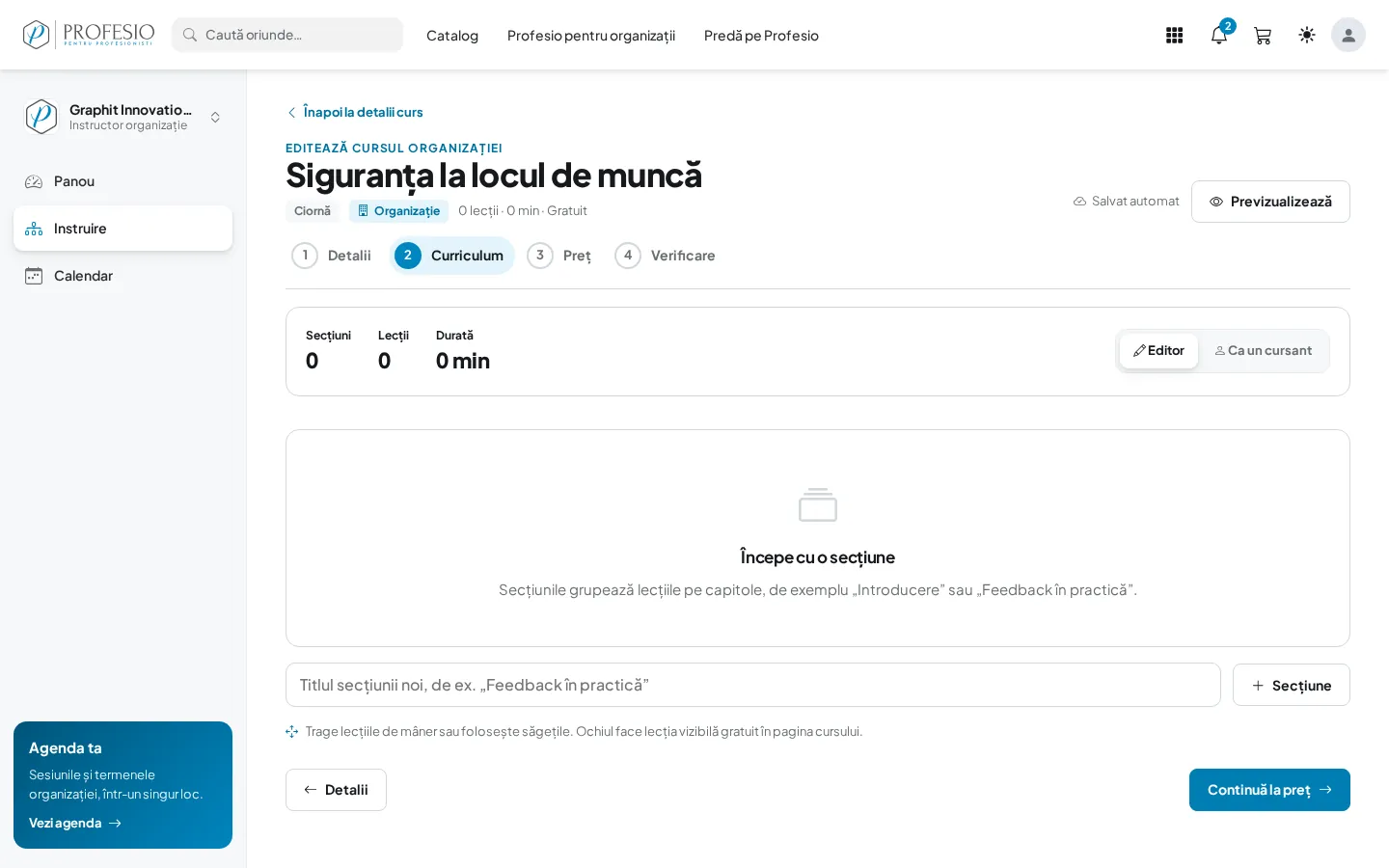Click the Siguranța la locul de muncă title
This screenshot has width=1389, height=868.
pos(494,176)
